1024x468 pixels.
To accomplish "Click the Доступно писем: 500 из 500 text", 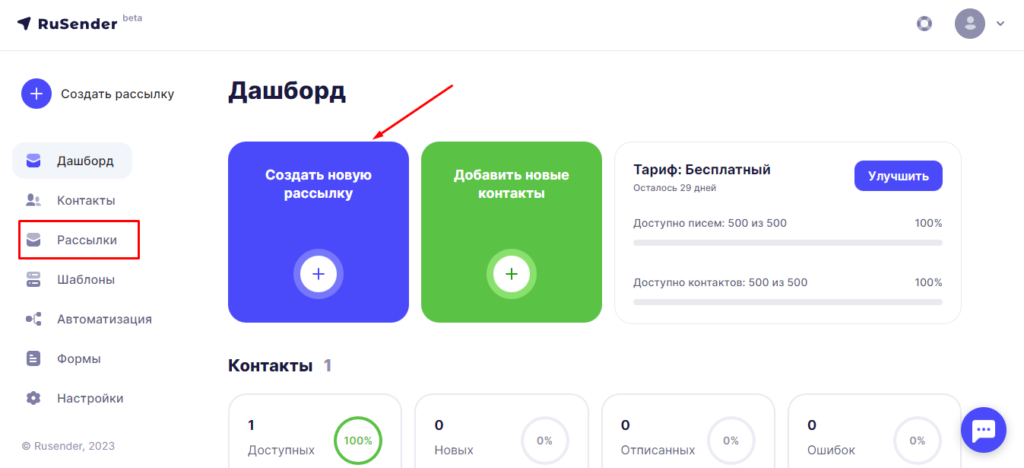I will tap(710, 223).
